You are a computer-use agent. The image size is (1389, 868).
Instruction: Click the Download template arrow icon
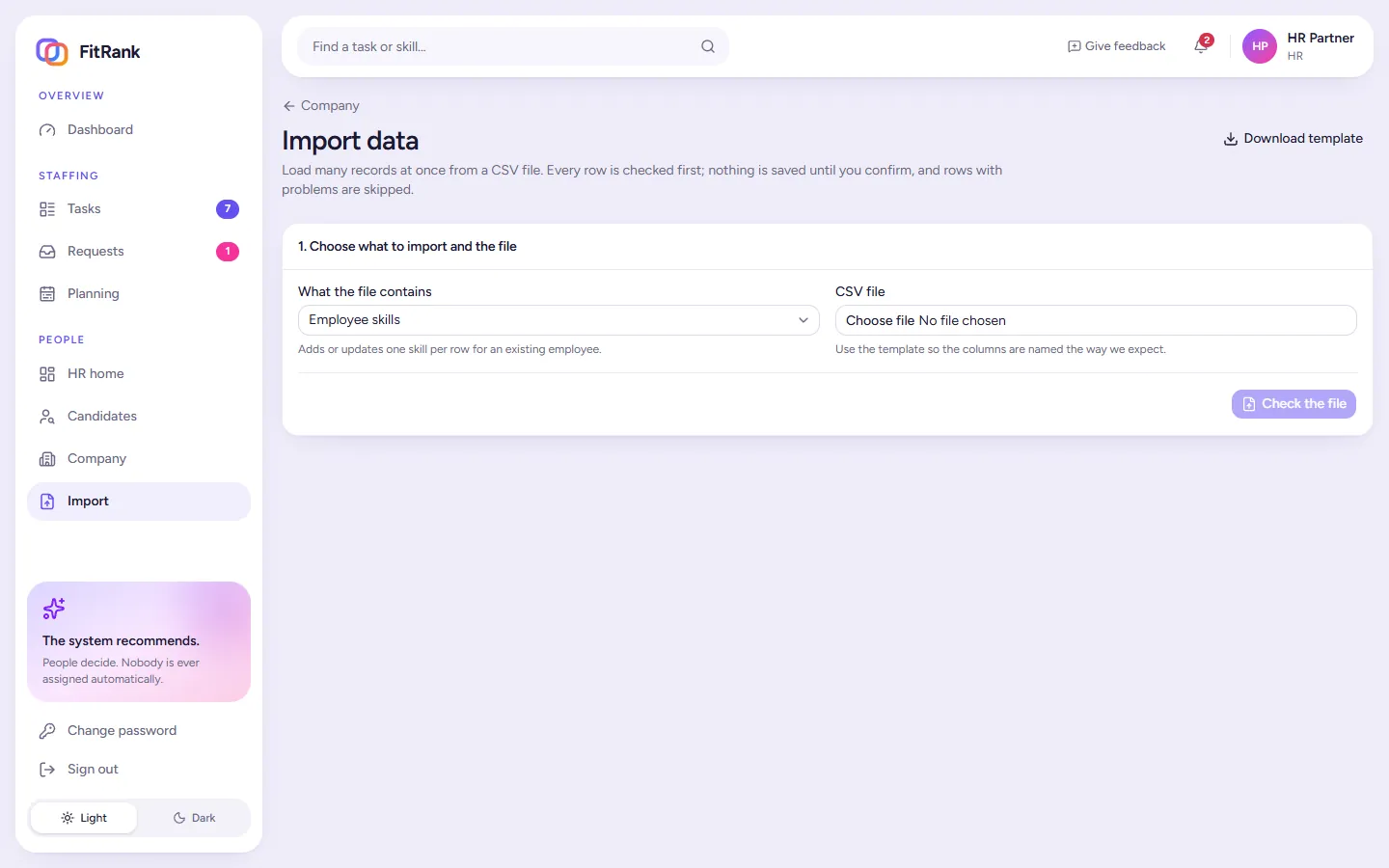coord(1231,139)
